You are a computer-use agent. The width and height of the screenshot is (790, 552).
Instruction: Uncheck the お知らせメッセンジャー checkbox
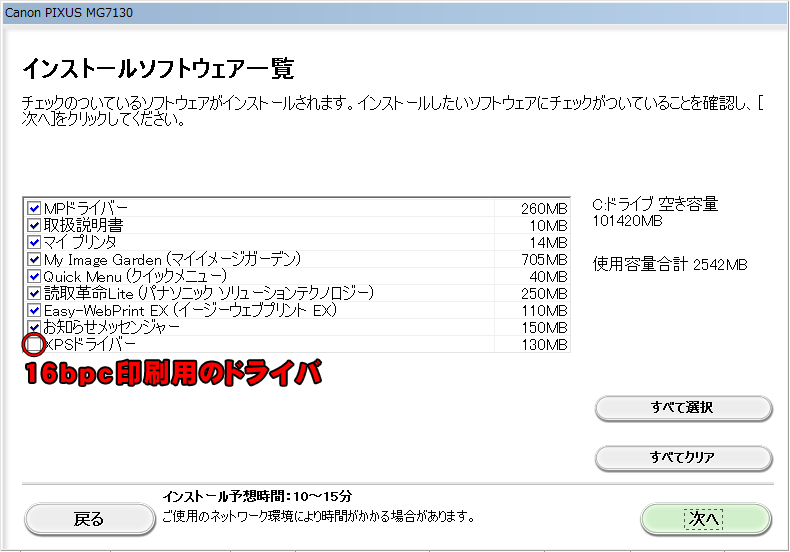click(34, 327)
